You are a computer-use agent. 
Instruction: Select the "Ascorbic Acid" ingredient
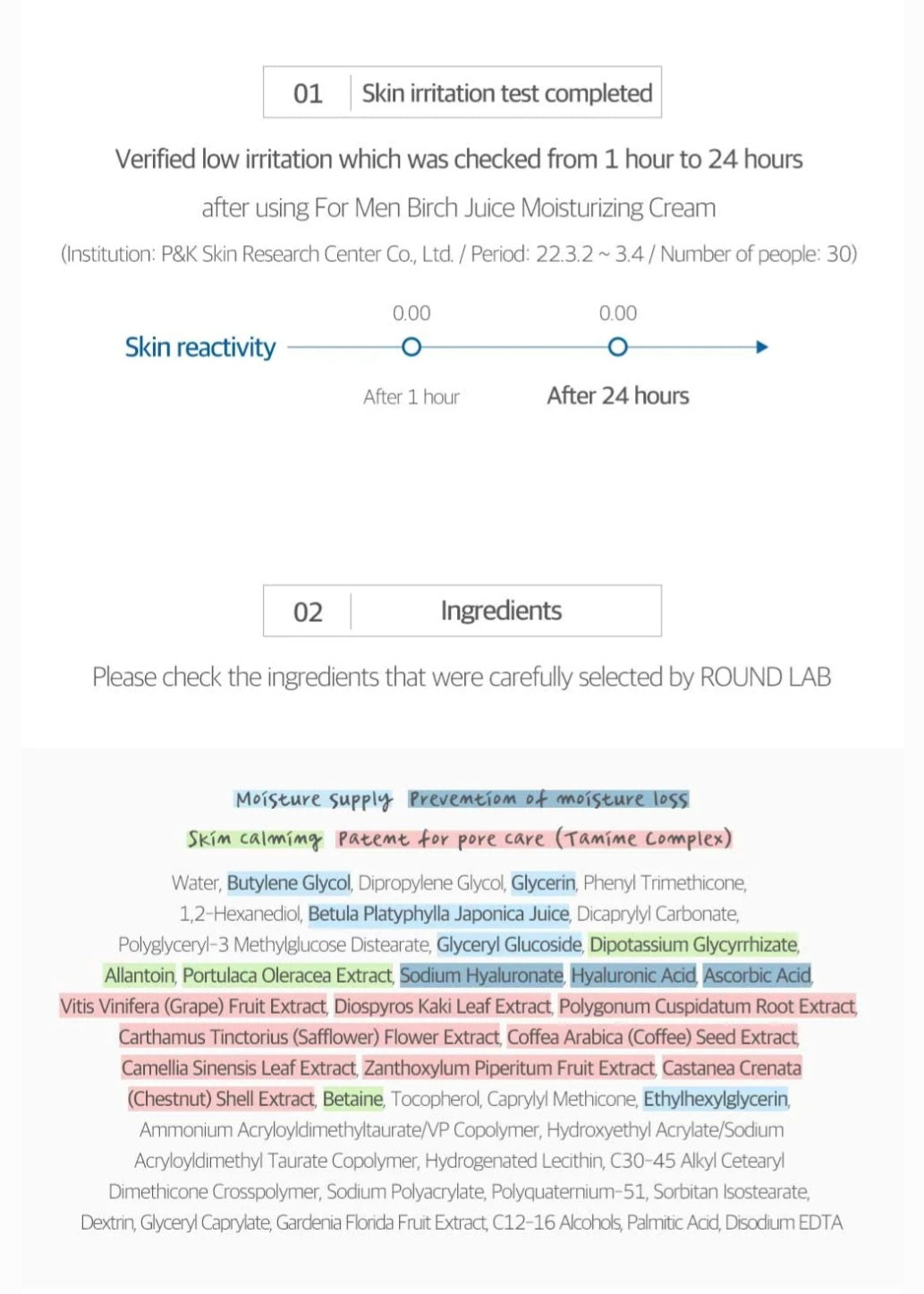pyautogui.click(x=757, y=975)
